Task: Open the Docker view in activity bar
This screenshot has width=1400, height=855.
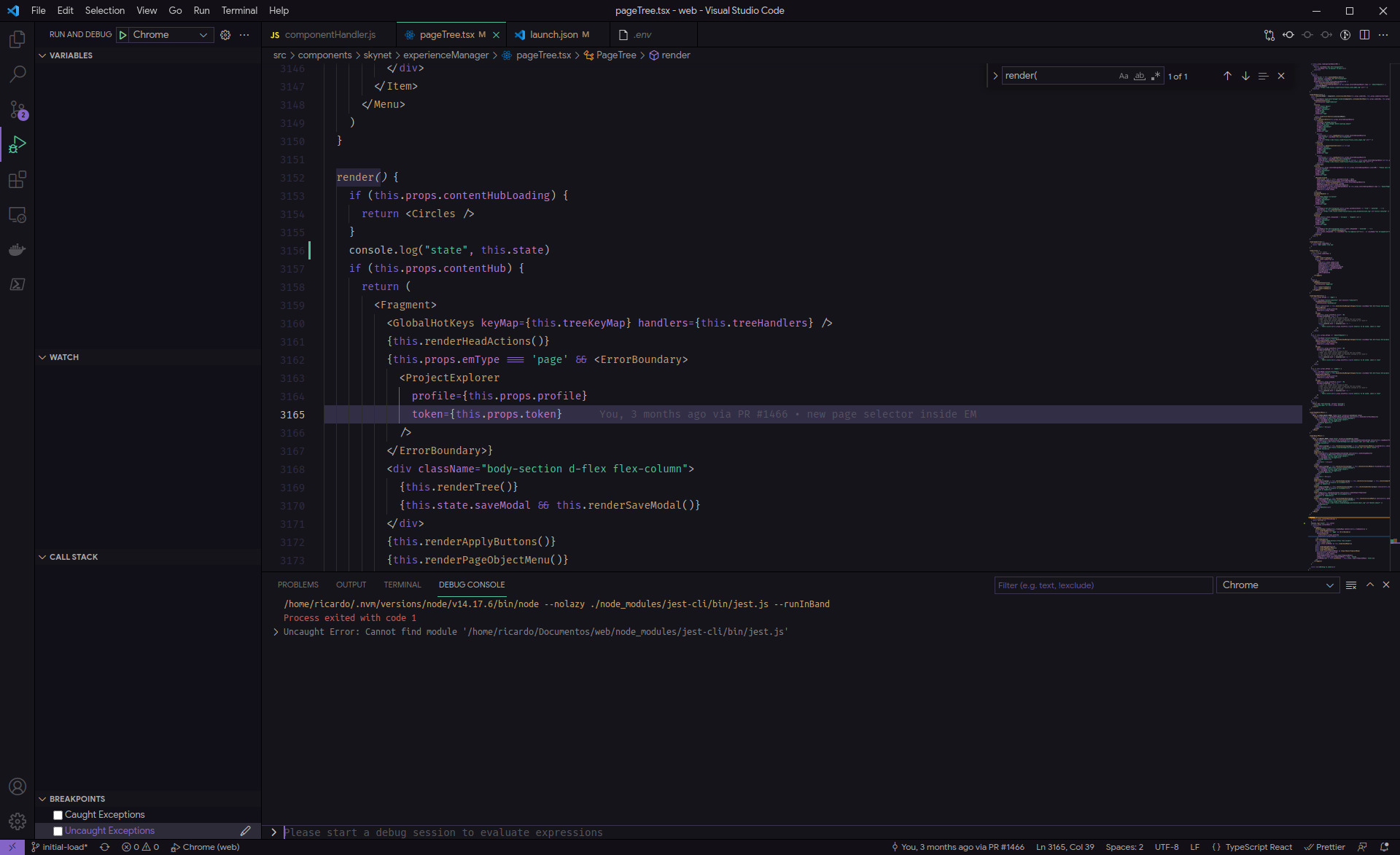Action: [x=17, y=250]
